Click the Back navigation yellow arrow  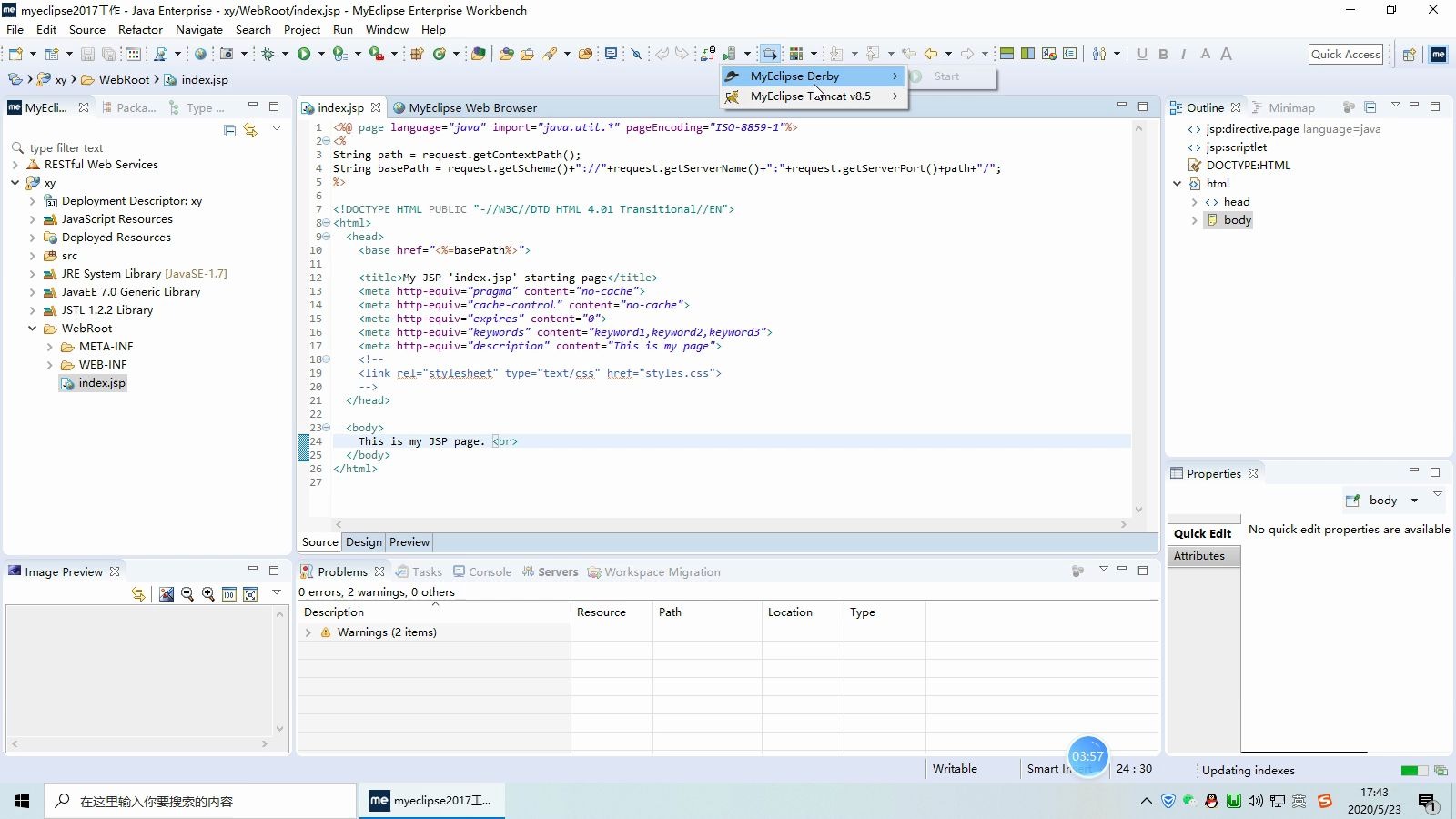coord(931,54)
